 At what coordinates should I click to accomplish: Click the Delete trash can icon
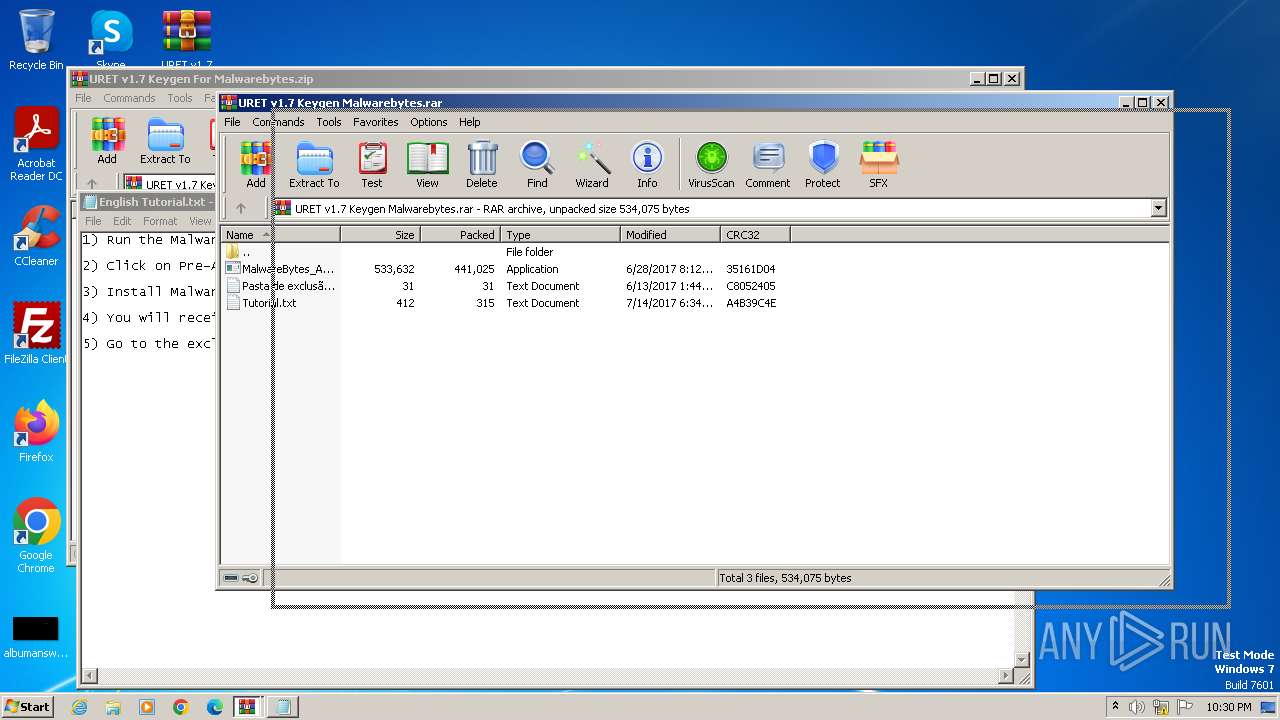click(x=481, y=164)
